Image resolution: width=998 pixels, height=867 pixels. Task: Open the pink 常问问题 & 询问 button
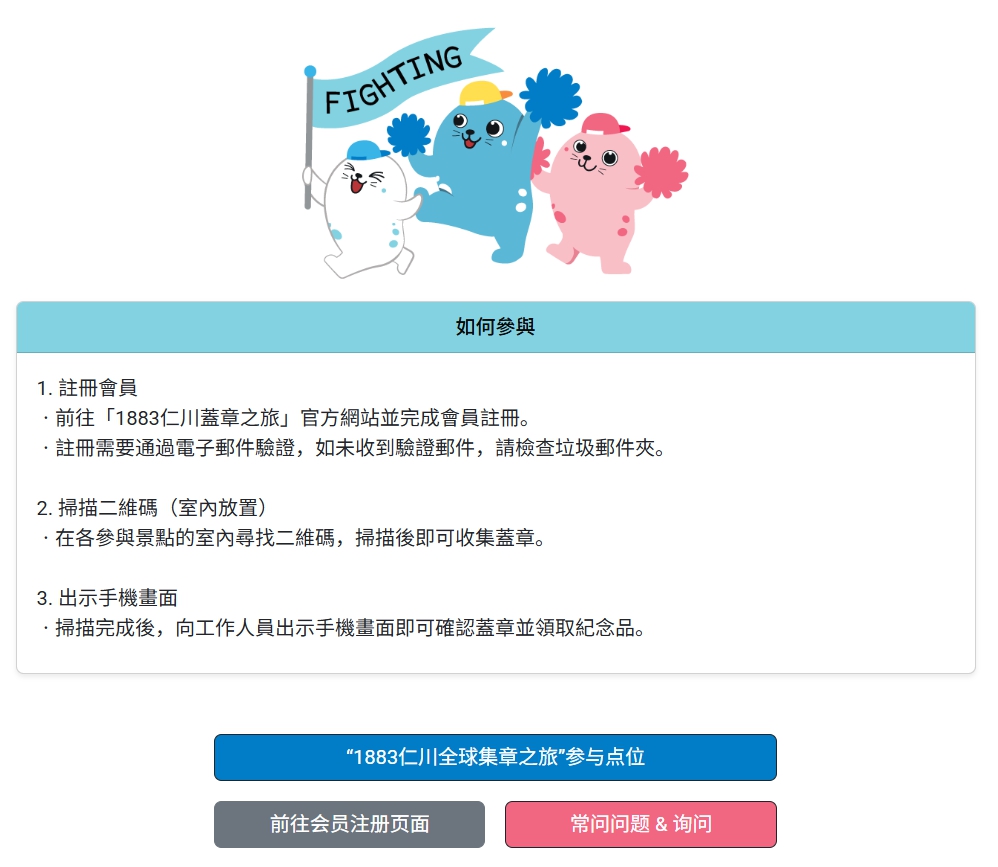click(641, 824)
